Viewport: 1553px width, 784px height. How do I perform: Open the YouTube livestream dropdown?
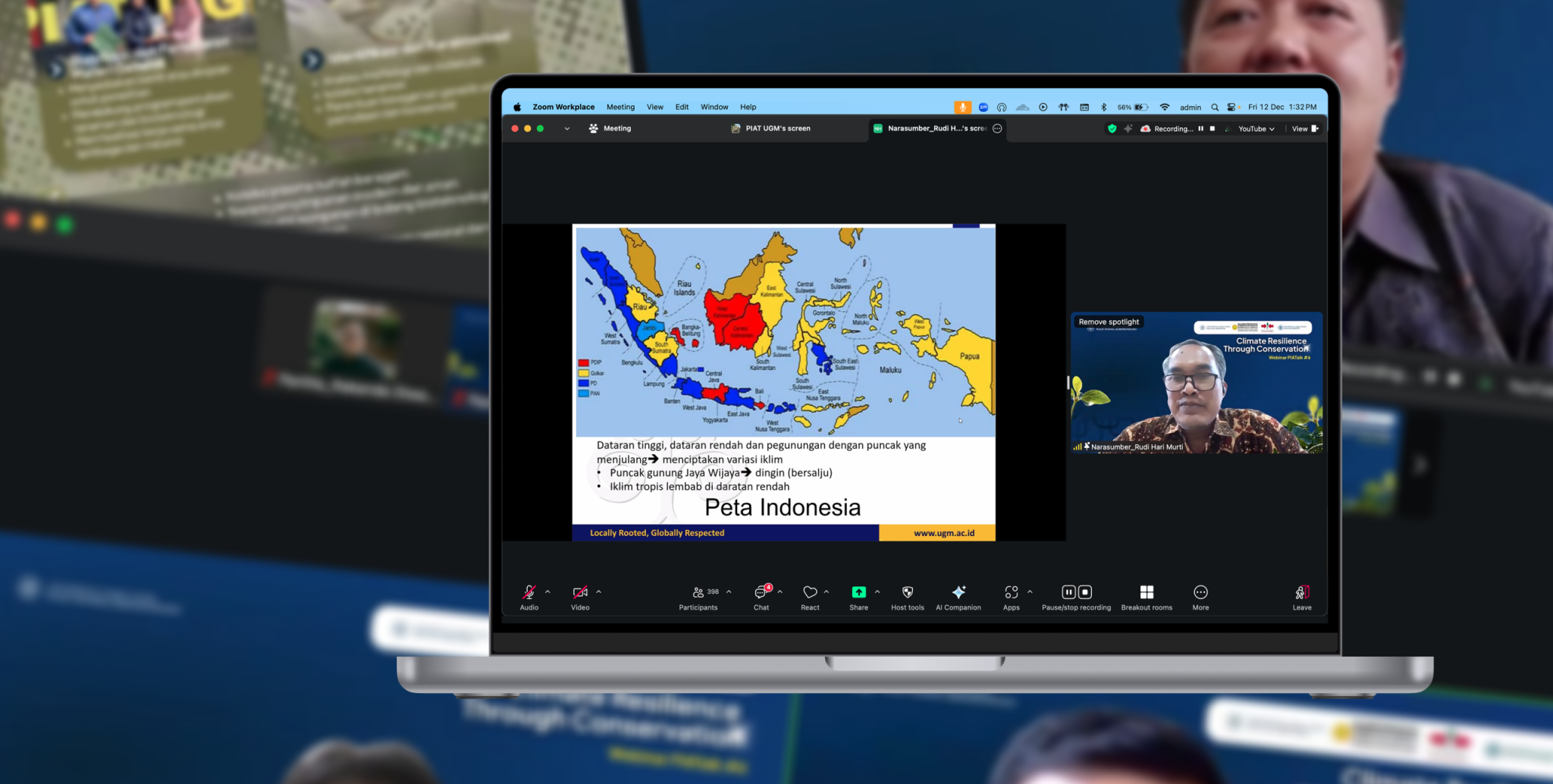pyautogui.click(x=1256, y=129)
